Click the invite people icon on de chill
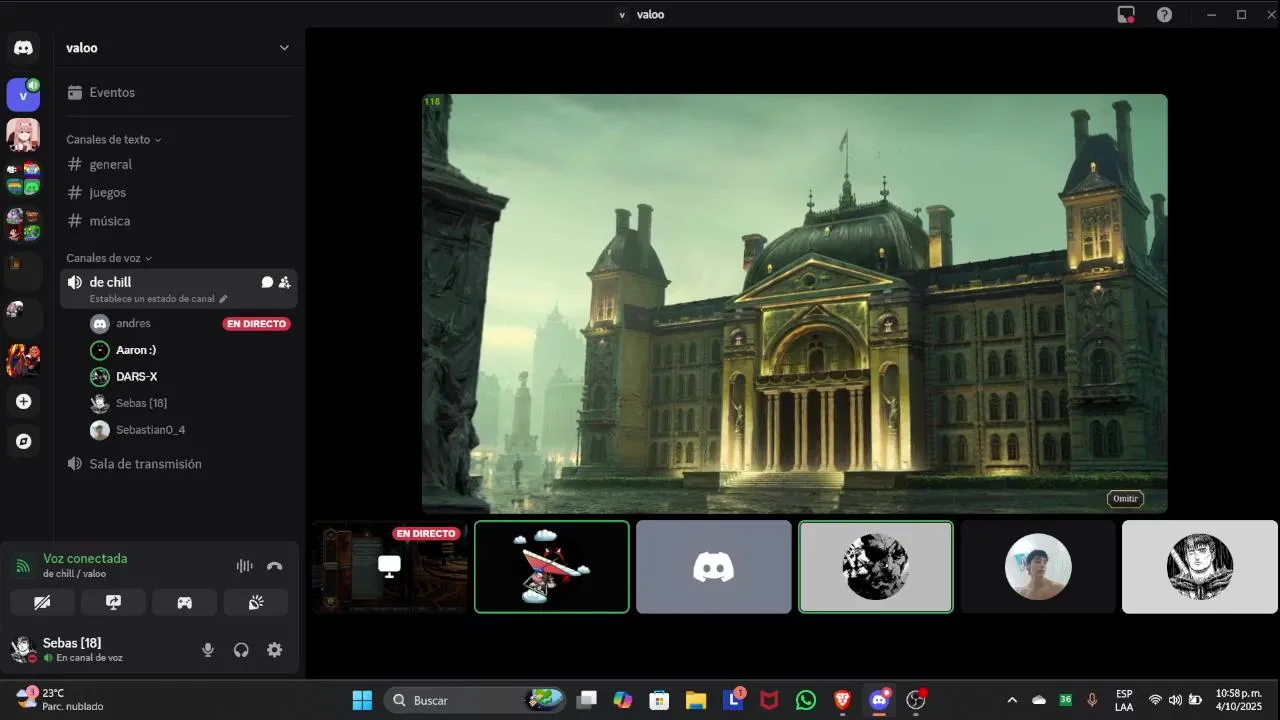Screen dimensions: 1280x720 pos(285,282)
